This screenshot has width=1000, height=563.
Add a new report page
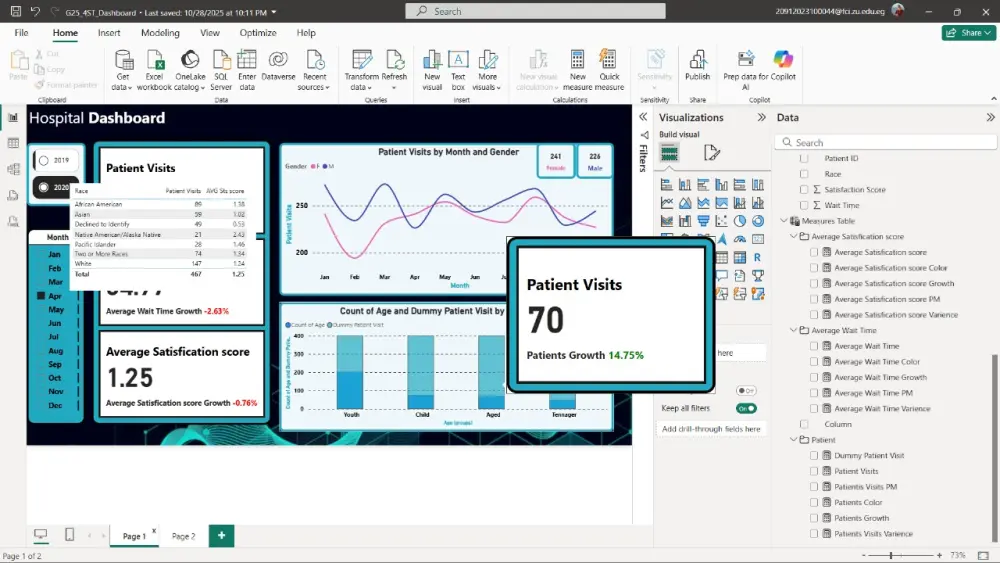click(x=221, y=536)
